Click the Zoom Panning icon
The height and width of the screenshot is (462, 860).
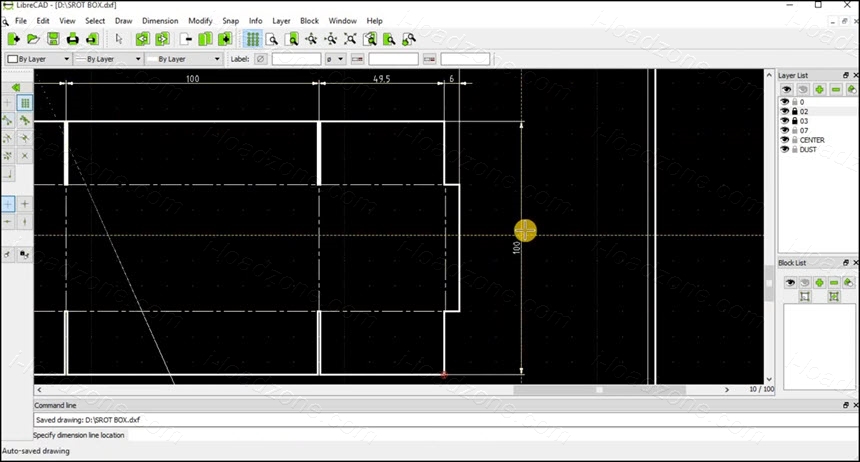pyautogui.click(x=409, y=39)
